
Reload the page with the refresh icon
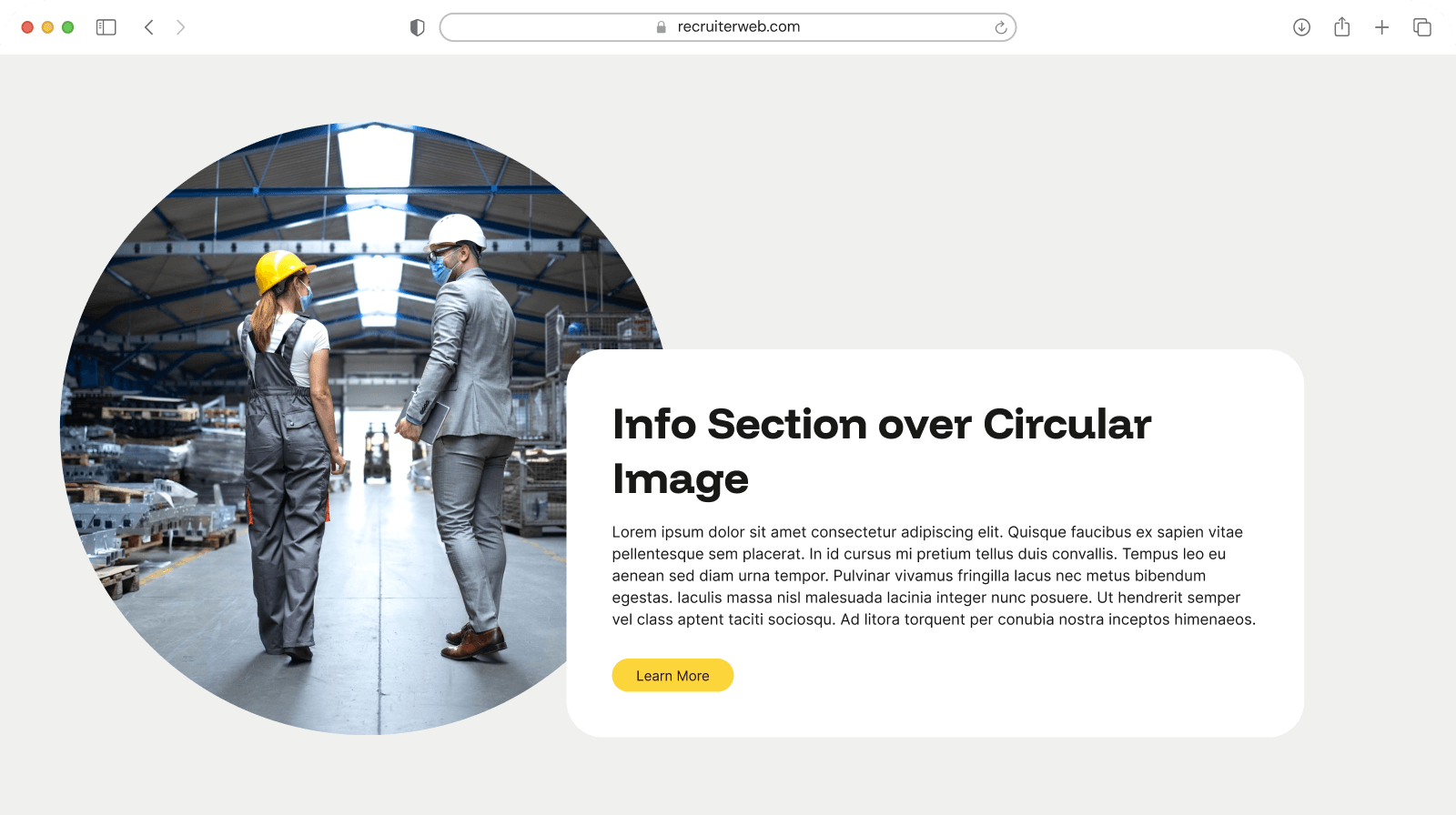click(1001, 27)
